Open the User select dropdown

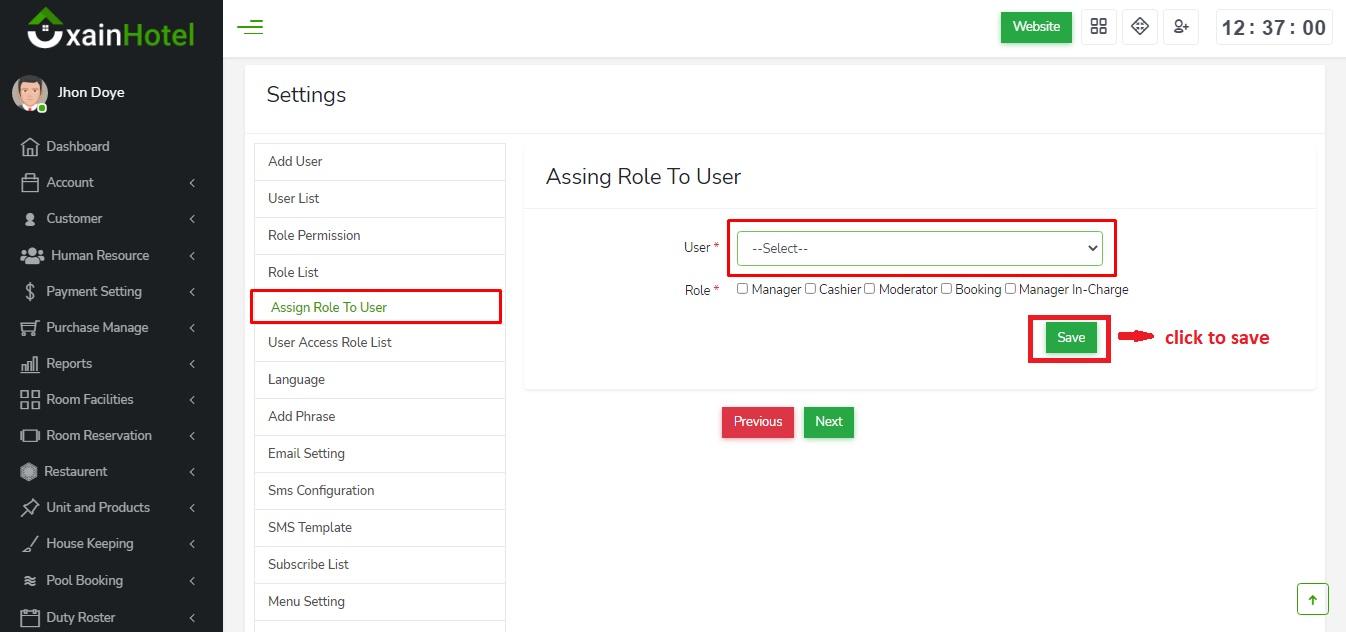[x=919, y=249]
